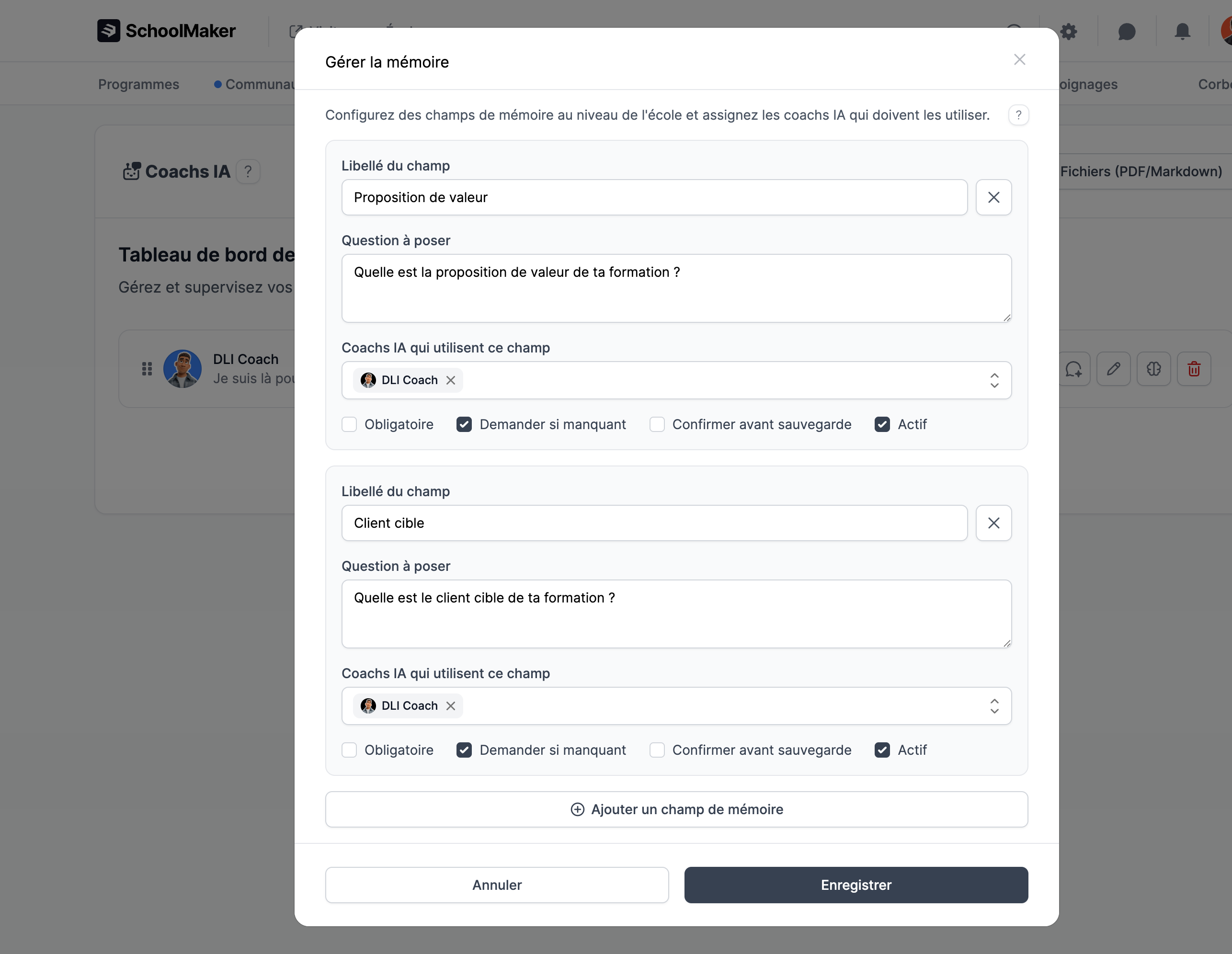The width and height of the screenshot is (1232, 954).
Task: Uncheck Actif for Client cible field
Action: [x=882, y=750]
